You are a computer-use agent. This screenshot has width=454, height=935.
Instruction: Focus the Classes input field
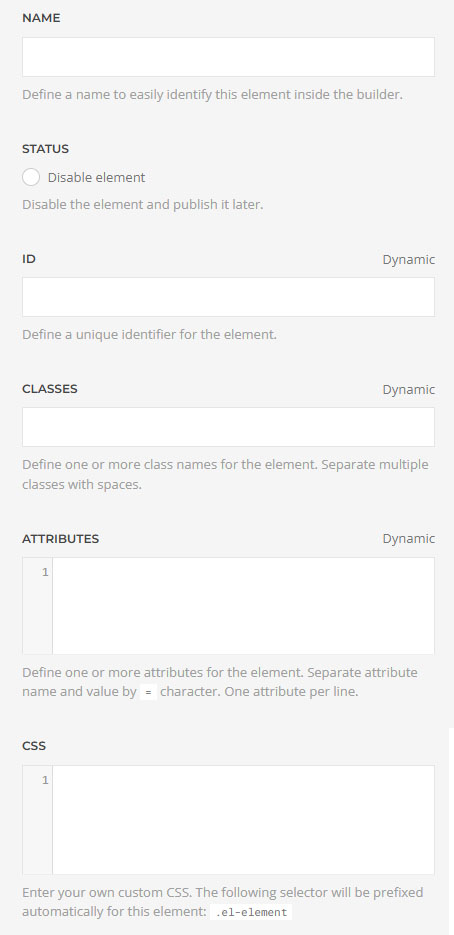coord(228,427)
